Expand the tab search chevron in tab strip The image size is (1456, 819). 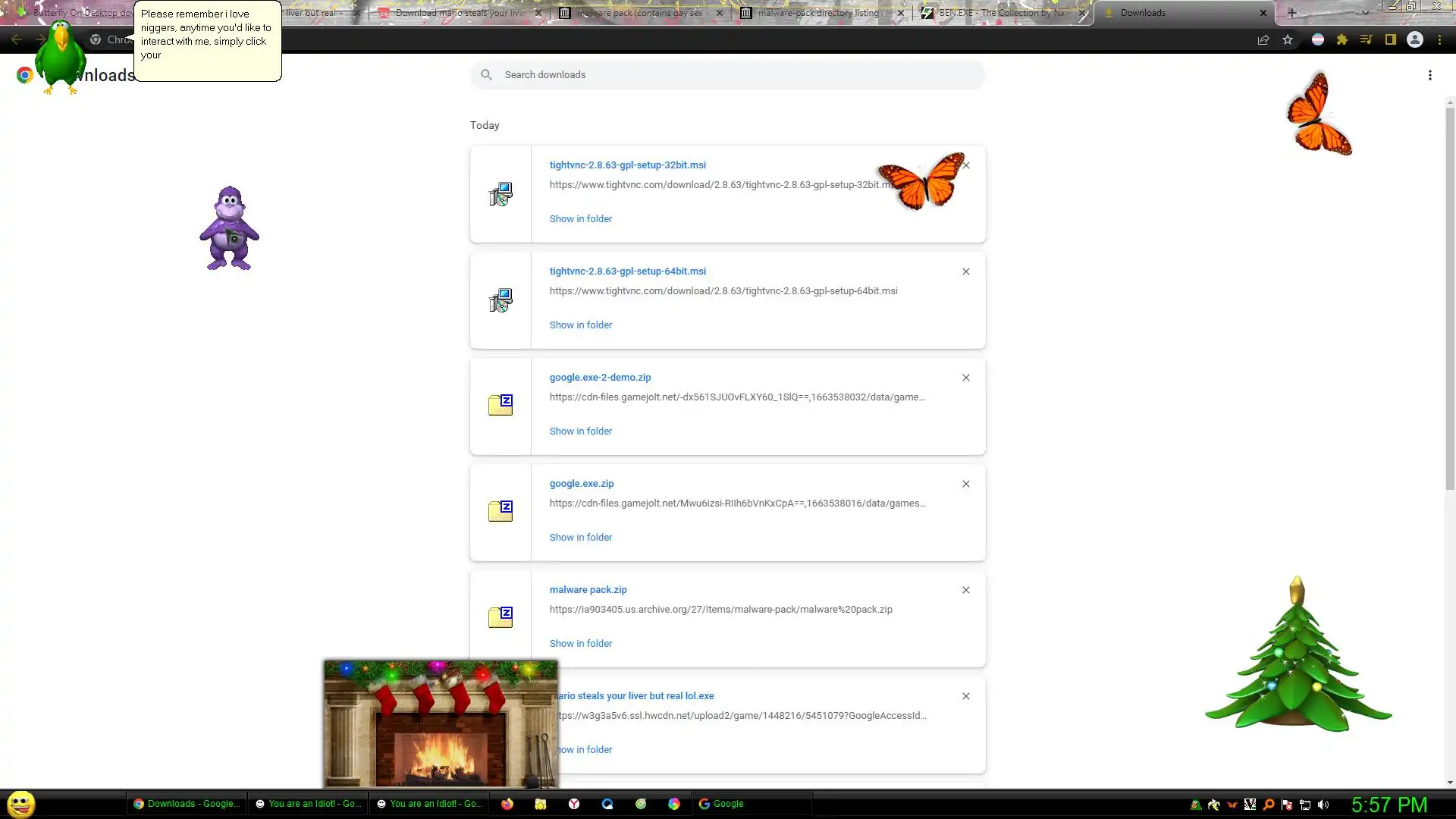1365,13
